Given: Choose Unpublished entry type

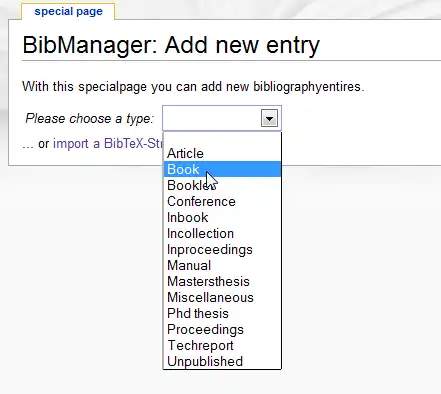Looking at the screenshot, I should (x=222, y=361).
